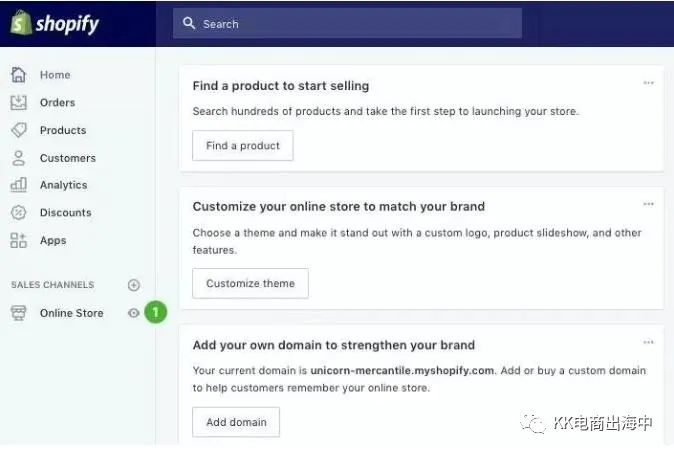This screenshot has width=674, height=453.
Task: Open options menu for Add domain card
Action: (x=648, y=342)
